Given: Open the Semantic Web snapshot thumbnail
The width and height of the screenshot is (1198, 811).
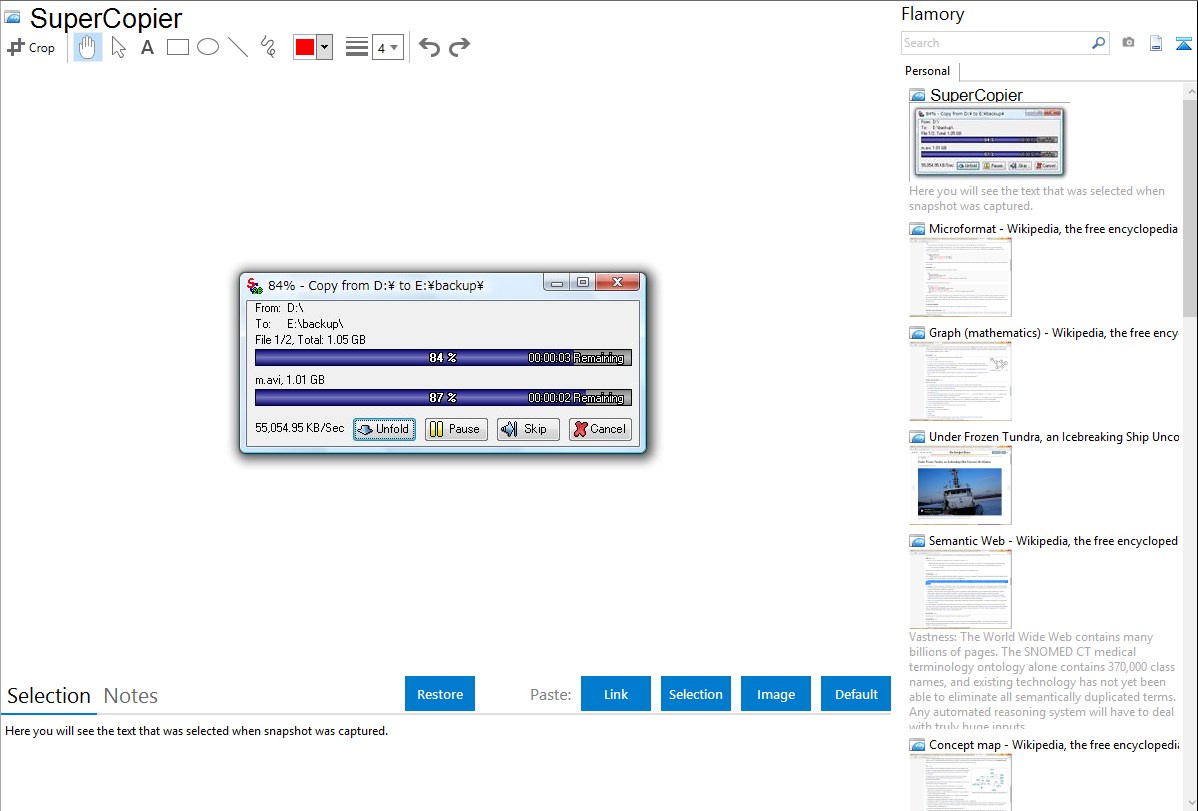Looking at the screenshot, I should pos(960,589).
